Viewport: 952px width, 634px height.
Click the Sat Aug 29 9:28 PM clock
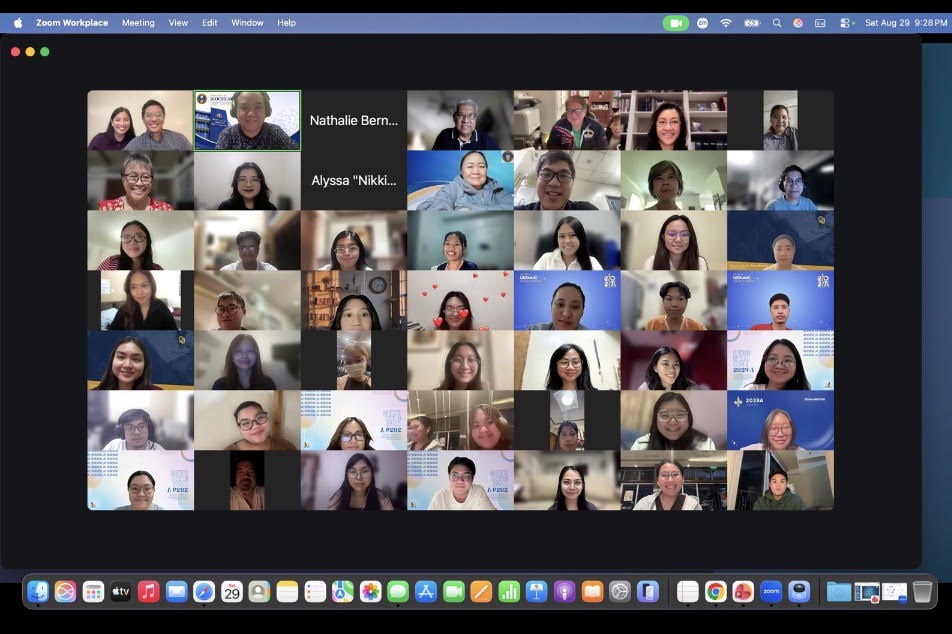pos(906,23)
